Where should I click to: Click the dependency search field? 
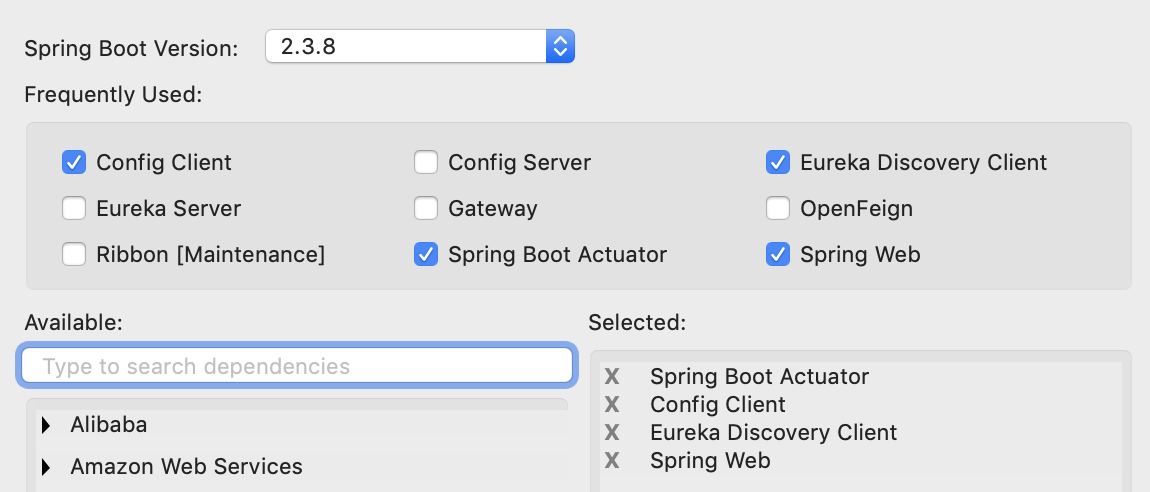[297, 366]
